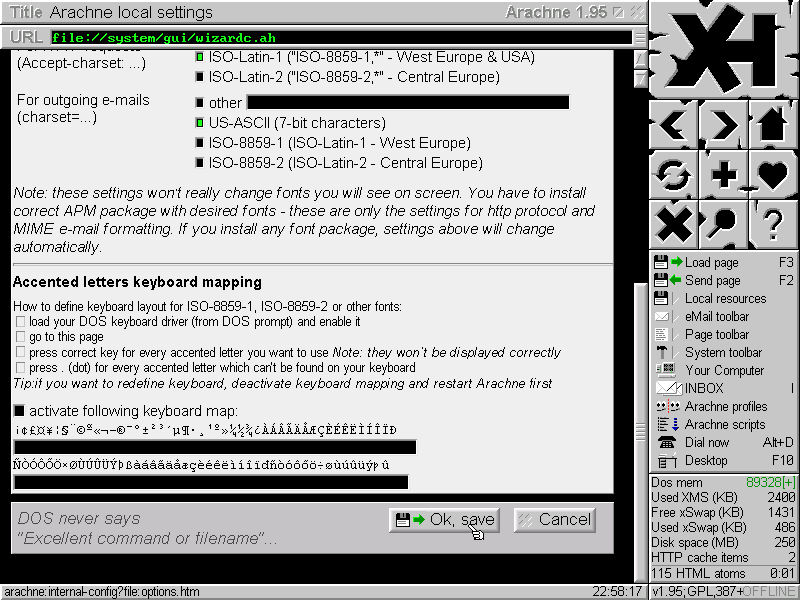Click the Arachne profiles icon

667,406
